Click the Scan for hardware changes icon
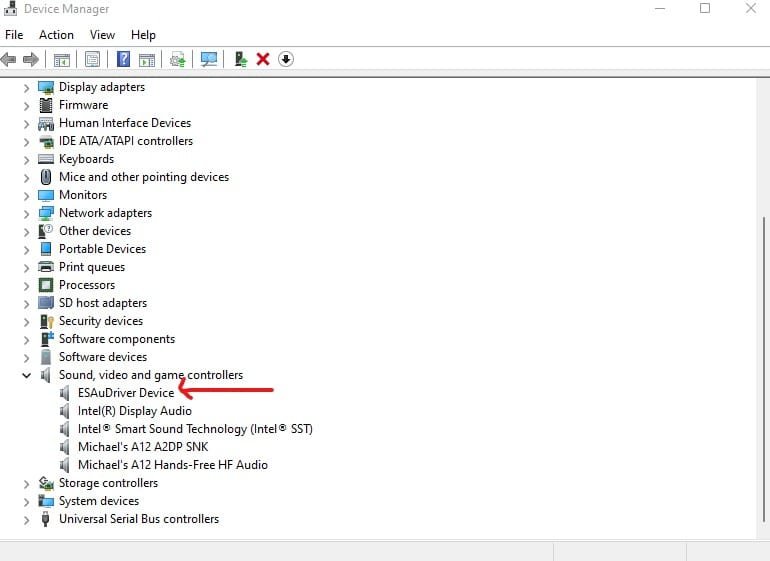Screen dimensions: 770x561 click(x=209, y=59)
